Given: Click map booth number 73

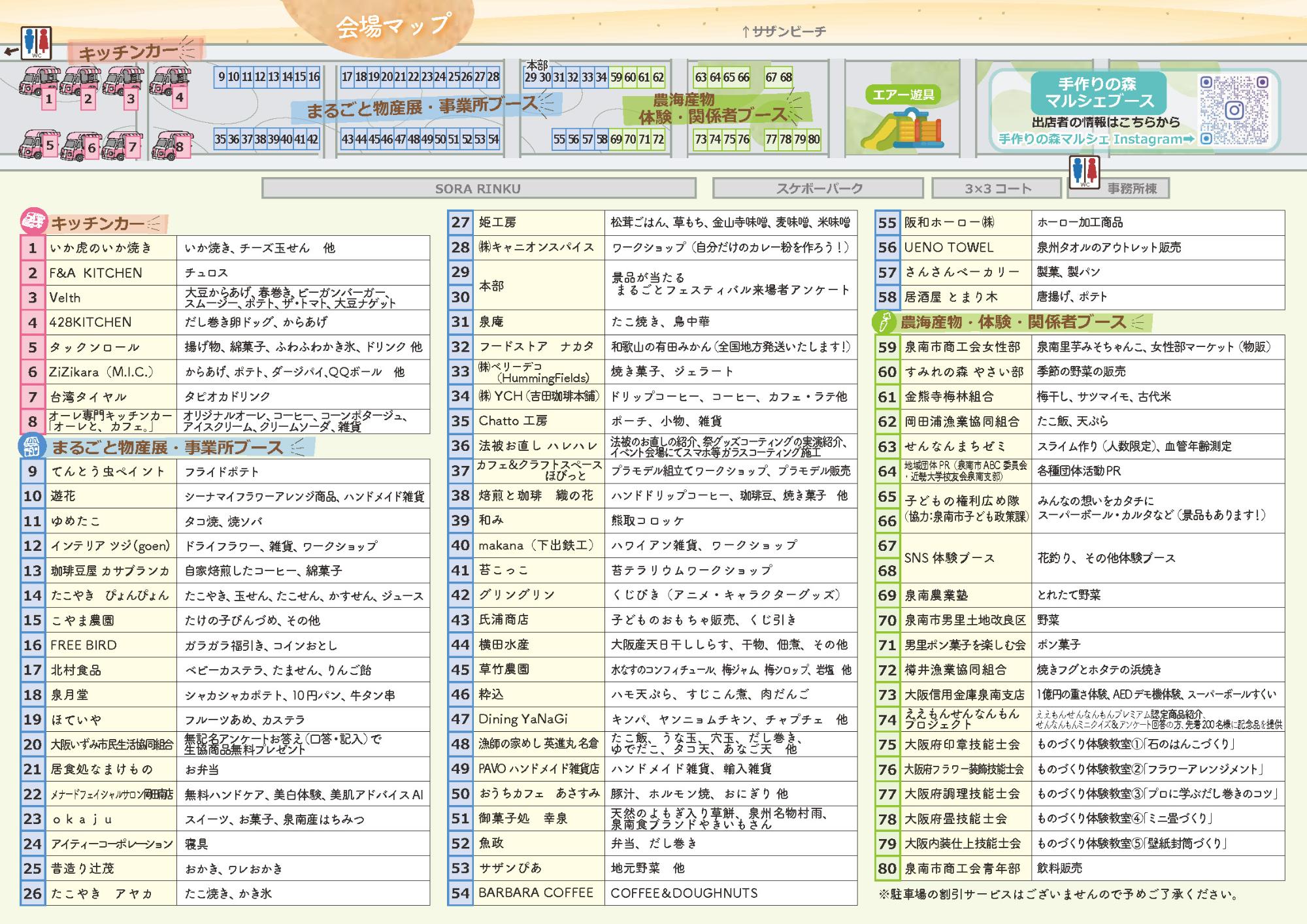Looking at the screenshot, I should (x=701, y=139).
